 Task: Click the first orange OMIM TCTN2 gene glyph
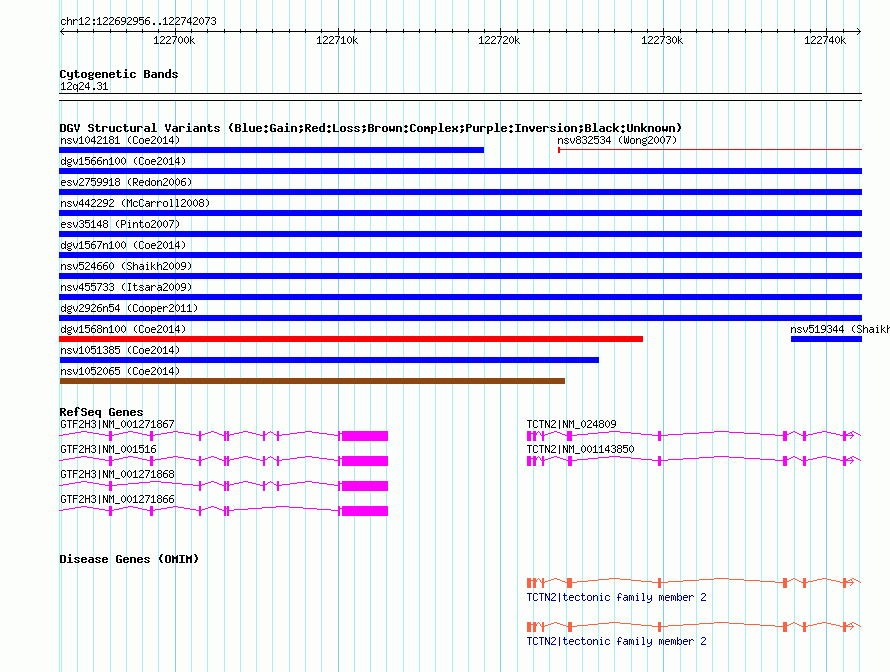pyautogui.click(x=694, y=582)
